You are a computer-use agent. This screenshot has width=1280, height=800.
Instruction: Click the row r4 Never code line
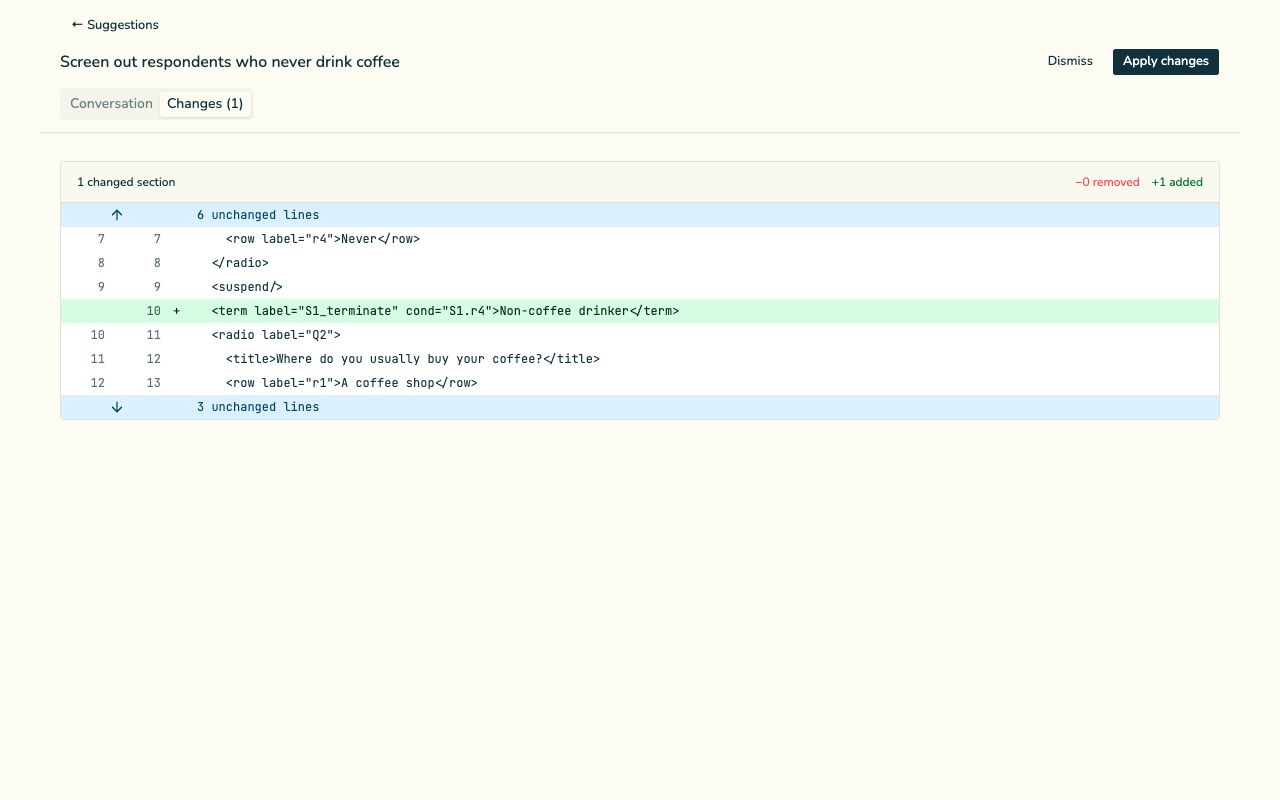coord(640,239)
